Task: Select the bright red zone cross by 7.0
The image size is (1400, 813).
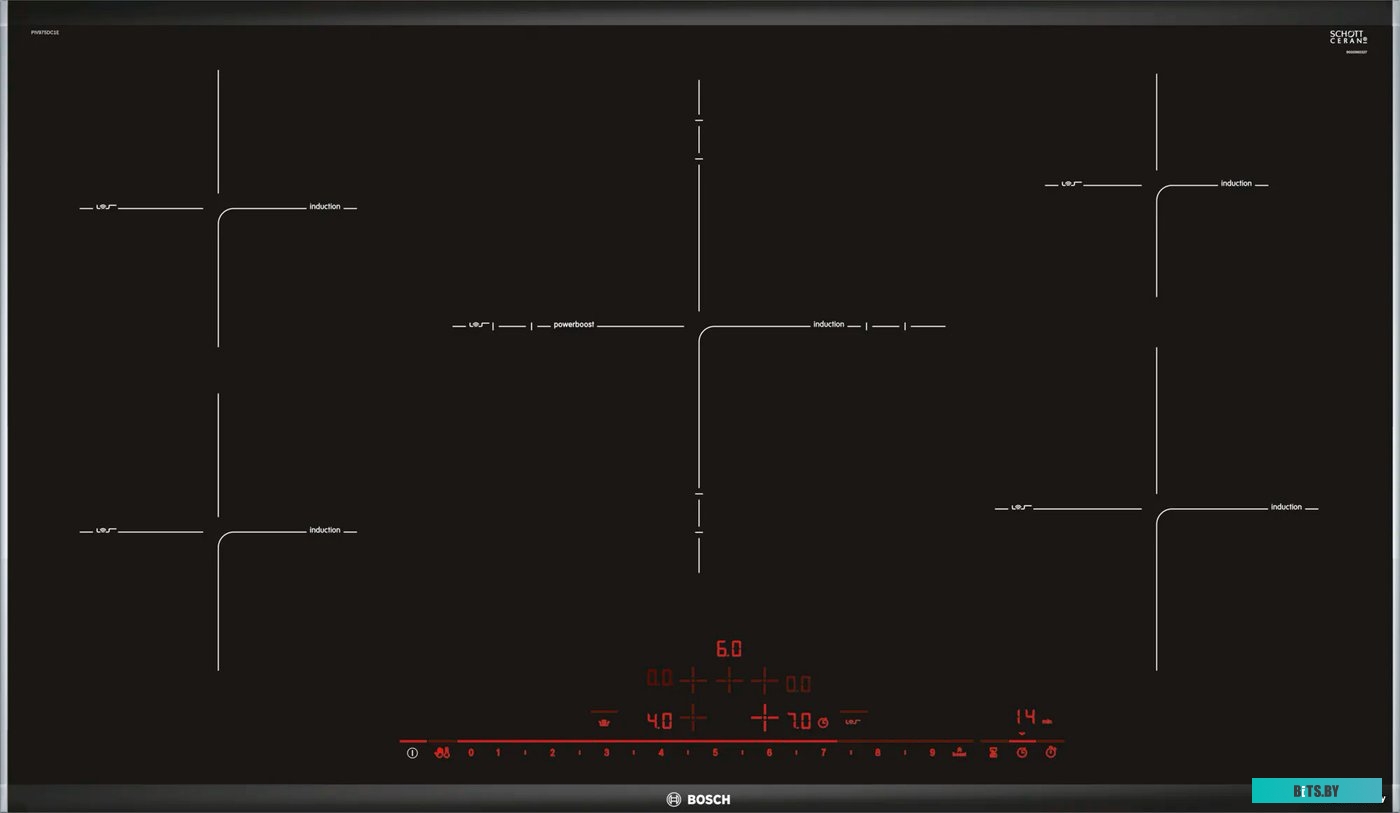Action: pyautogui.click(x=765, y=718)
